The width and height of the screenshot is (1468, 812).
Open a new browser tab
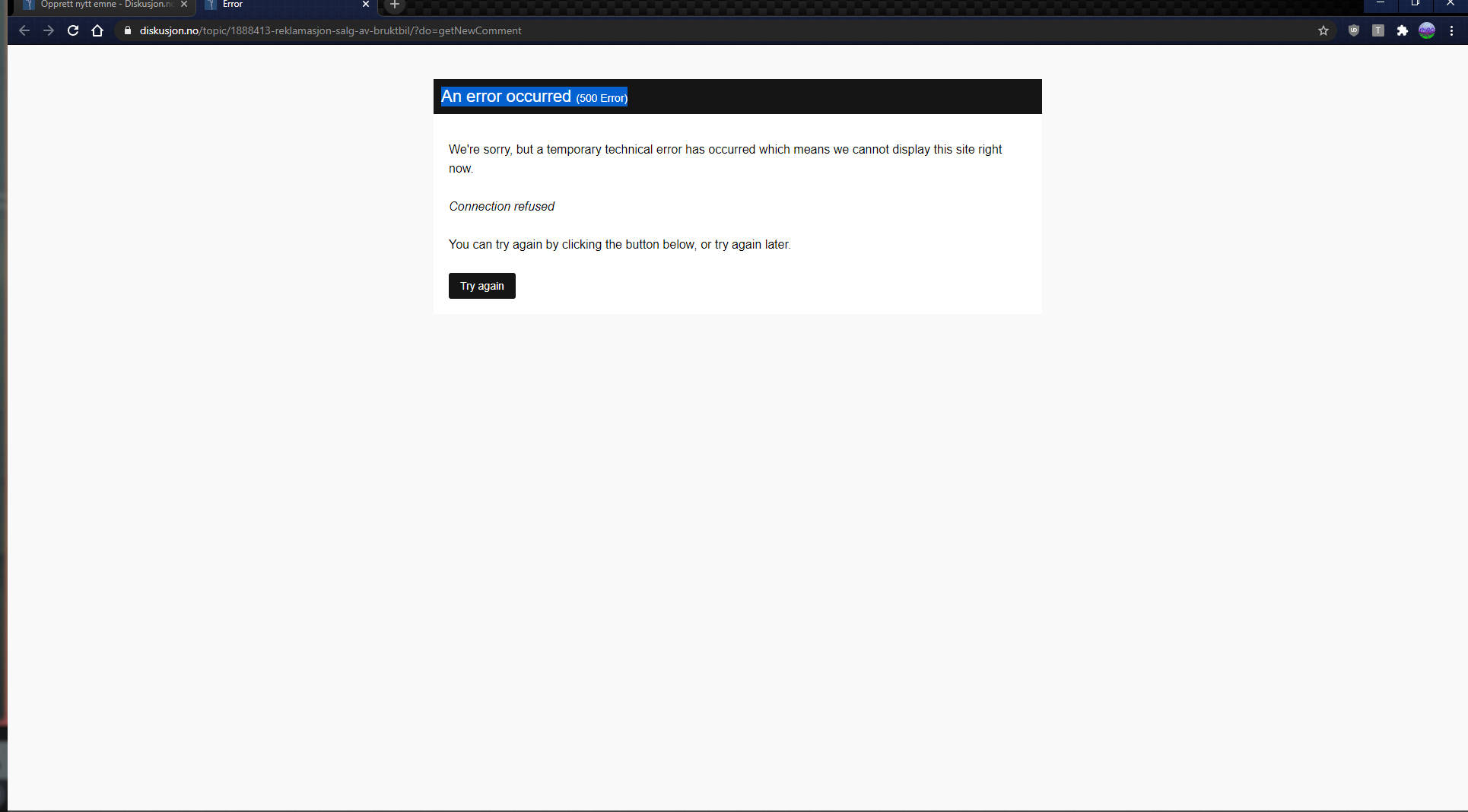(395, 5)
